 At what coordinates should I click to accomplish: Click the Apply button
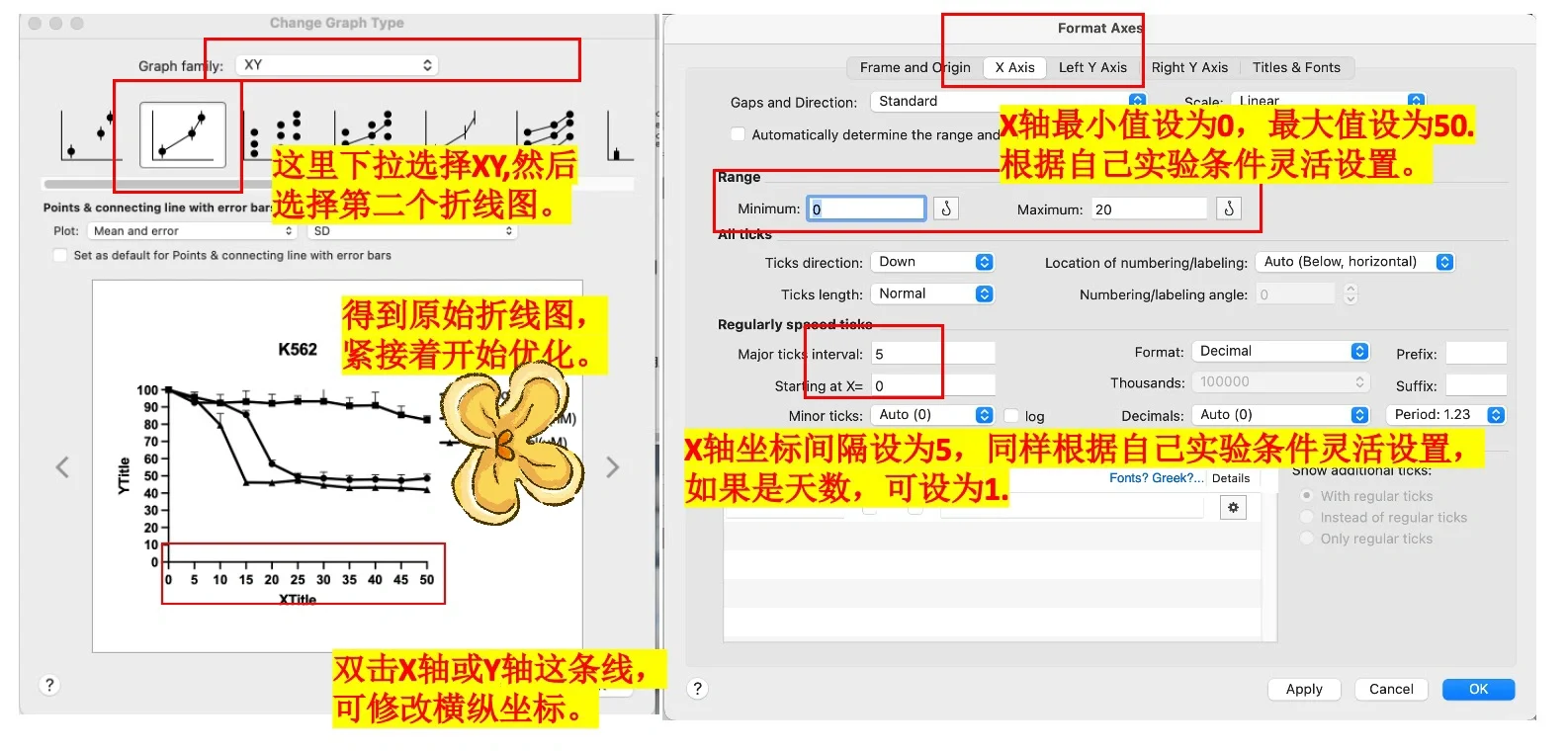pyautogui.click(x=1304, y=689)
